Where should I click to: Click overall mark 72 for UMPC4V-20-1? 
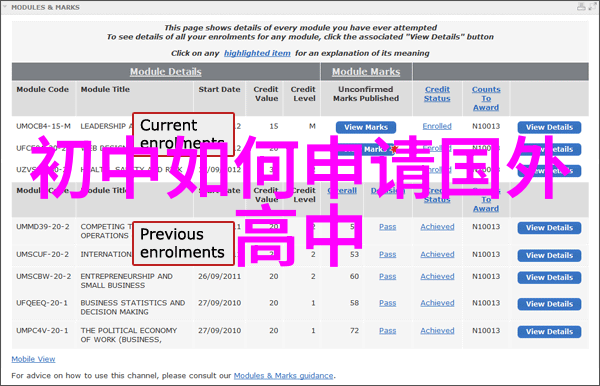354,331
